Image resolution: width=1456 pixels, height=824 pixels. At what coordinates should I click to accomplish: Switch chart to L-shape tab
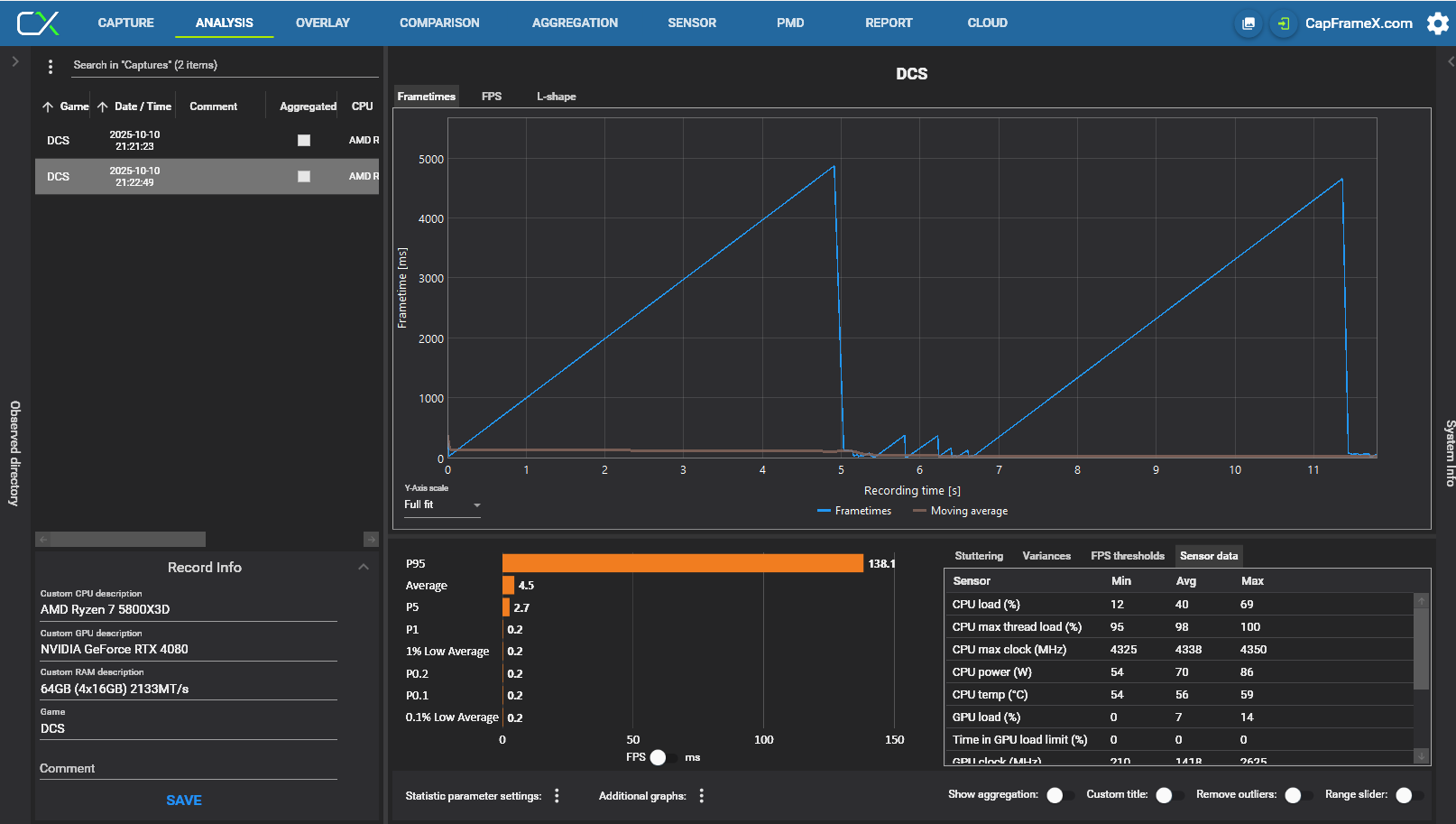[556, 96]
